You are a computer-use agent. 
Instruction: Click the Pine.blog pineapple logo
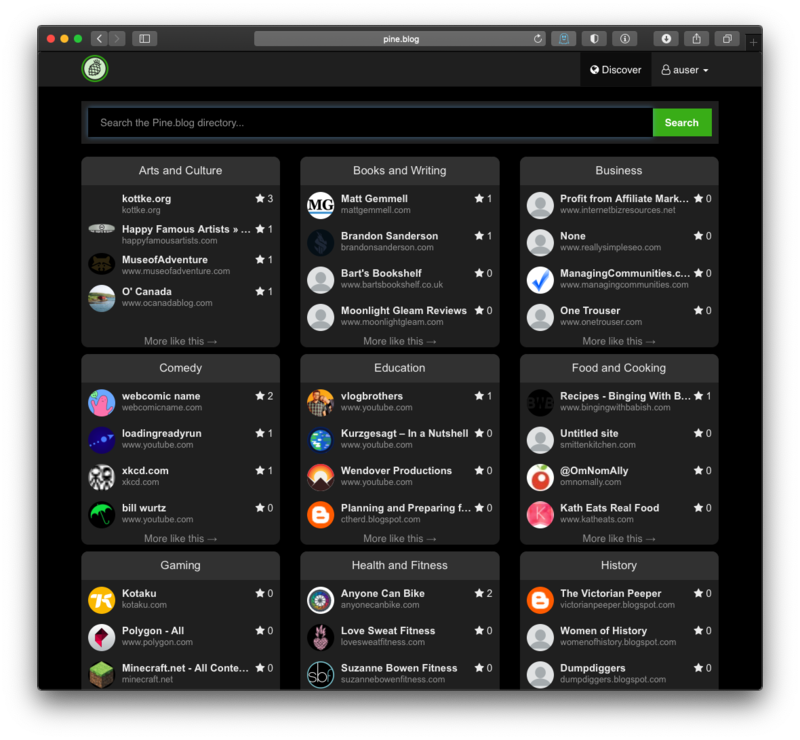tap(95, 68)
